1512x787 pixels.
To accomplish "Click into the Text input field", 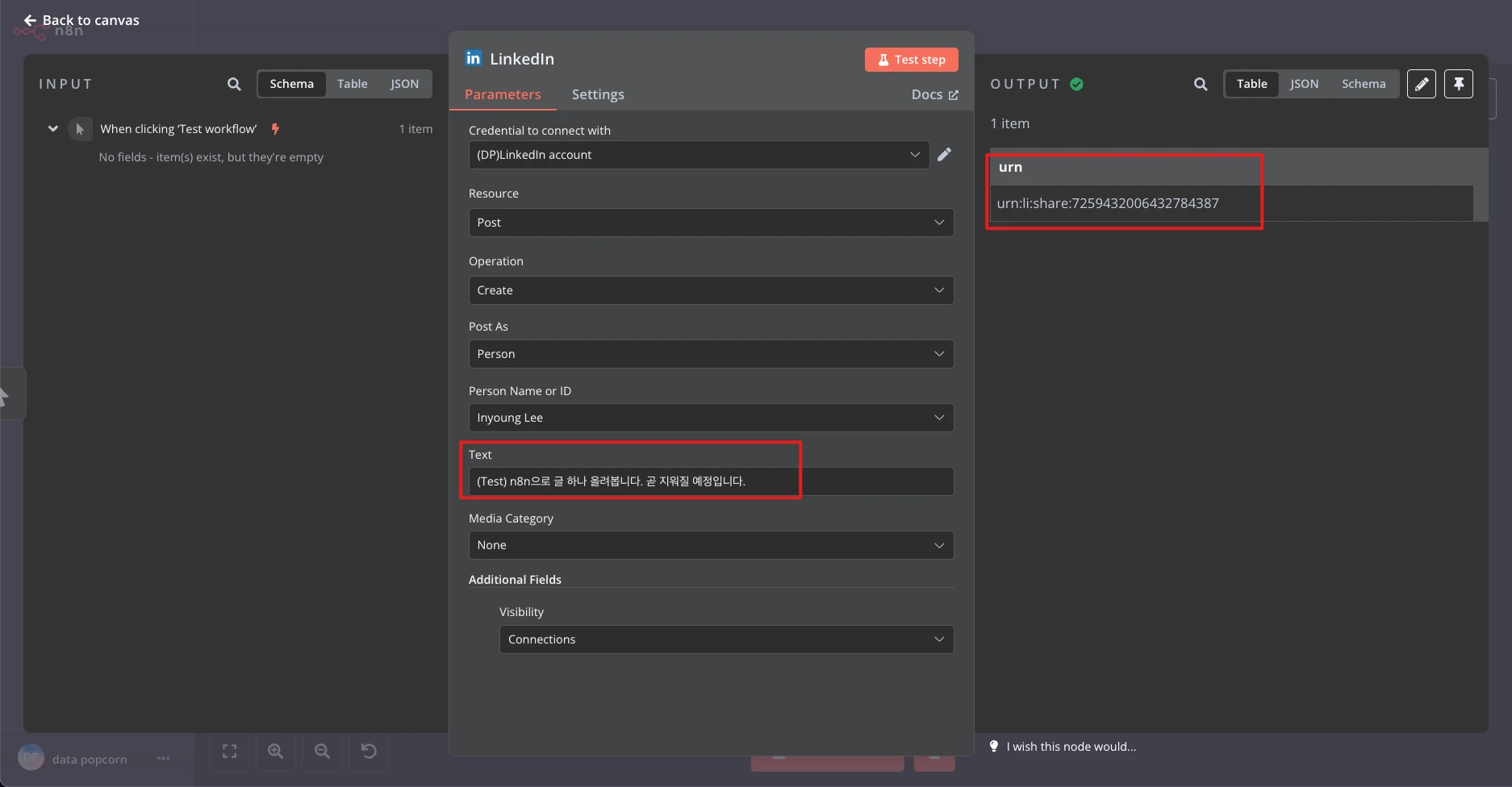I will click(711, 481).
